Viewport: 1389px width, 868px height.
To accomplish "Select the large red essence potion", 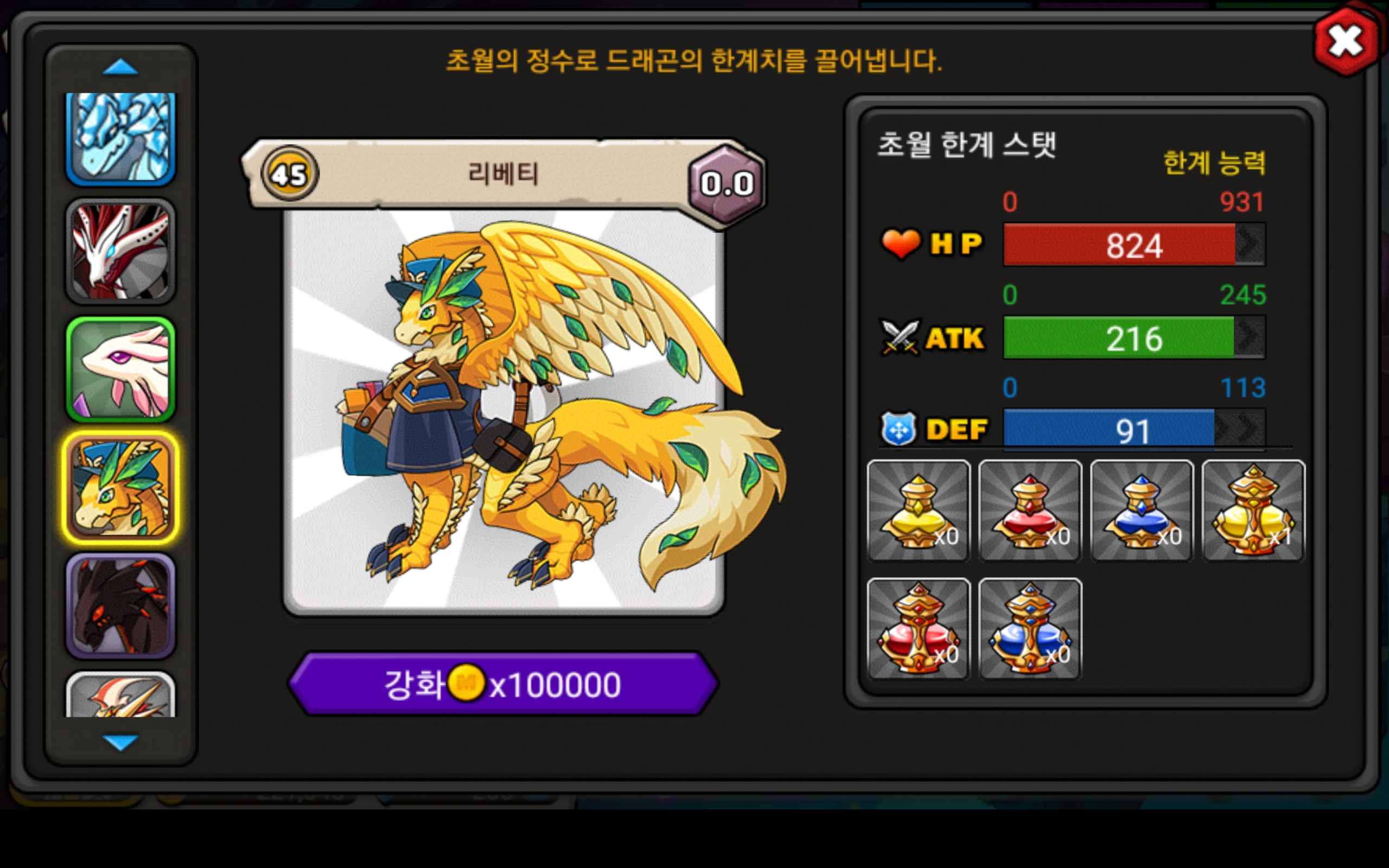I will [x=919, y=629].
